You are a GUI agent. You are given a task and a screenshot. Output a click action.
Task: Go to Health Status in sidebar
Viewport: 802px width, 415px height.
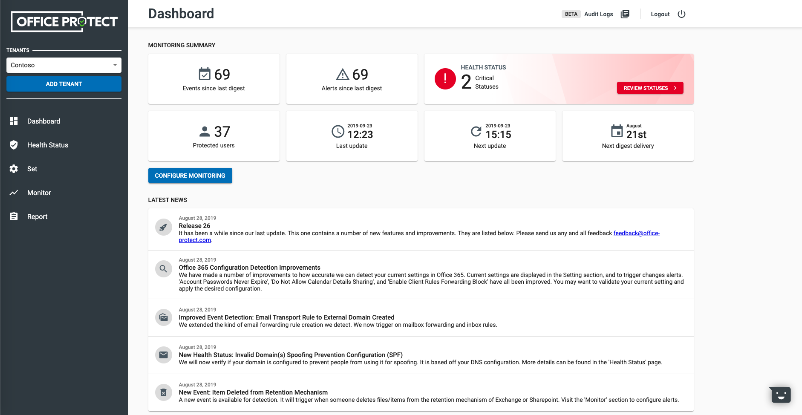[48, 145]
